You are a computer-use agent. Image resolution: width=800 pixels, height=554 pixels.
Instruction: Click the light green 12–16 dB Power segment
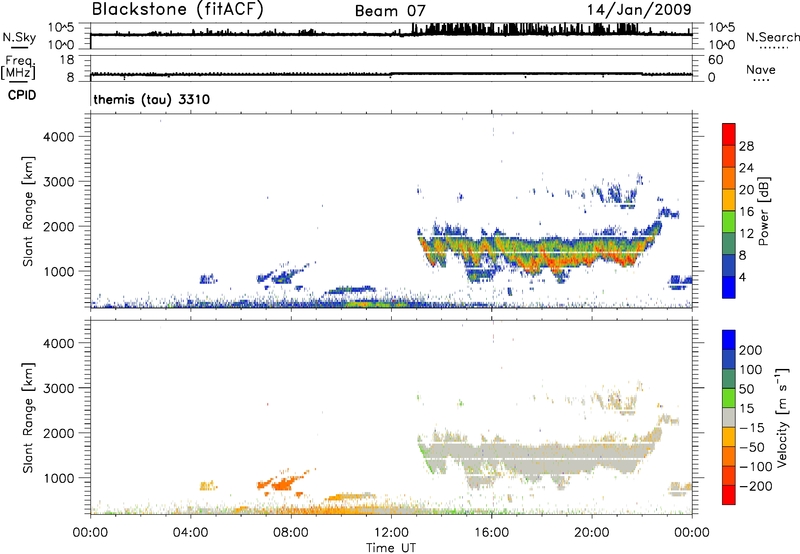[x=729, y=222]
